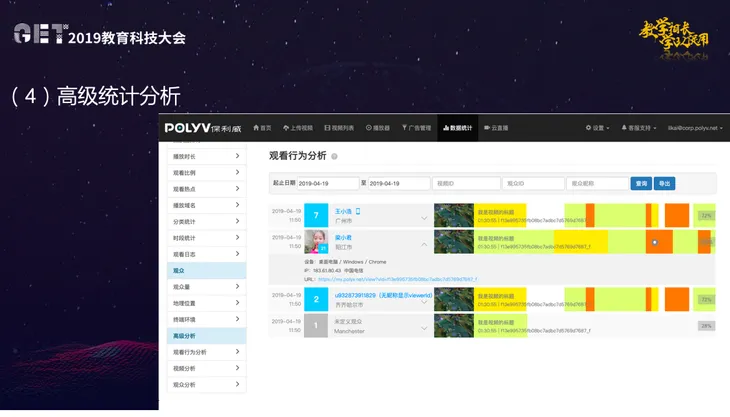The height and width of the screenshot is (417, 730).
Task: Open 观众分析 in the sidebar
Action: coord(206,384)
